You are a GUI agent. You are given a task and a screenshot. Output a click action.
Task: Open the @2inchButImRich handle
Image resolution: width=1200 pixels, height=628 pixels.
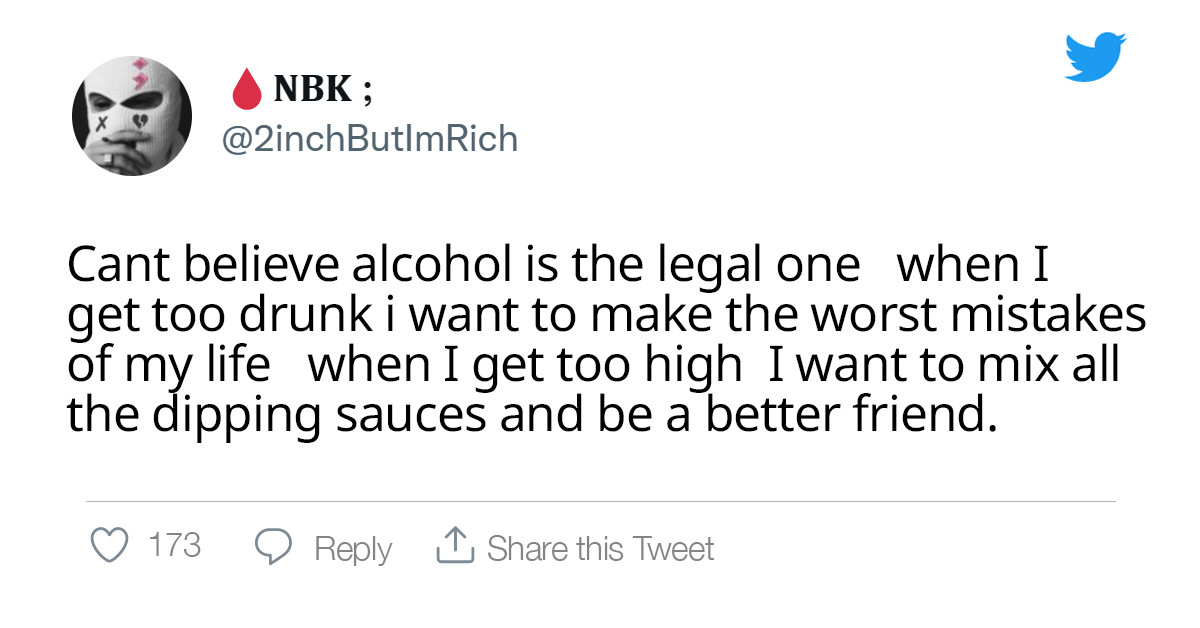click(368, 139)
